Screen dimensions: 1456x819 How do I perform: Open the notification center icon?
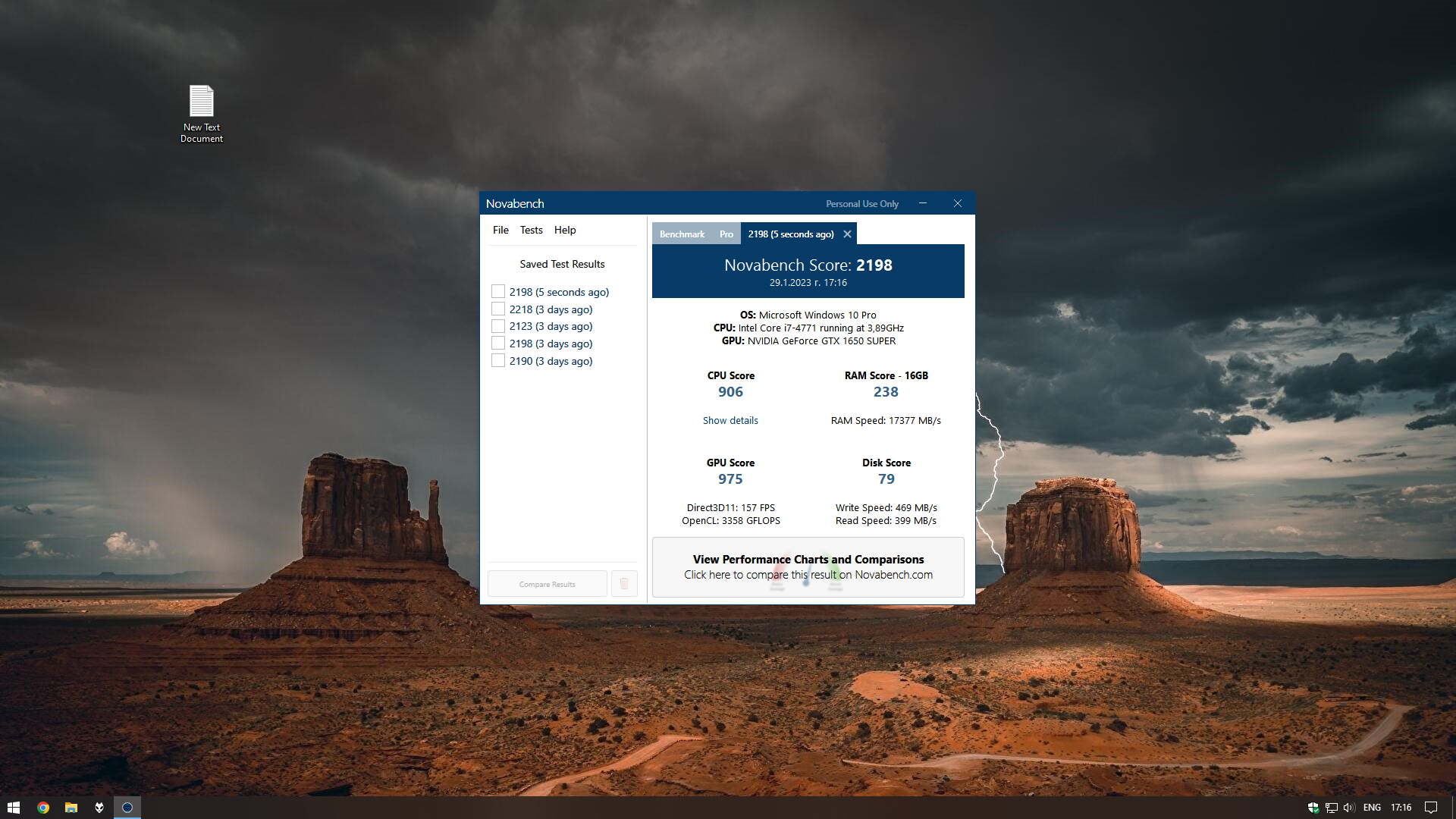click(x=1431, y=808)
